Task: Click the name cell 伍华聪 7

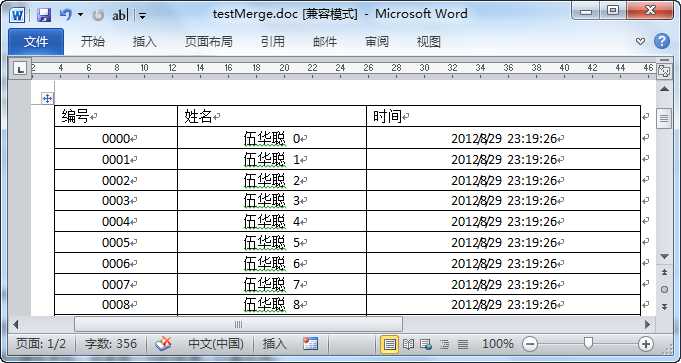Action: point(272,284)
